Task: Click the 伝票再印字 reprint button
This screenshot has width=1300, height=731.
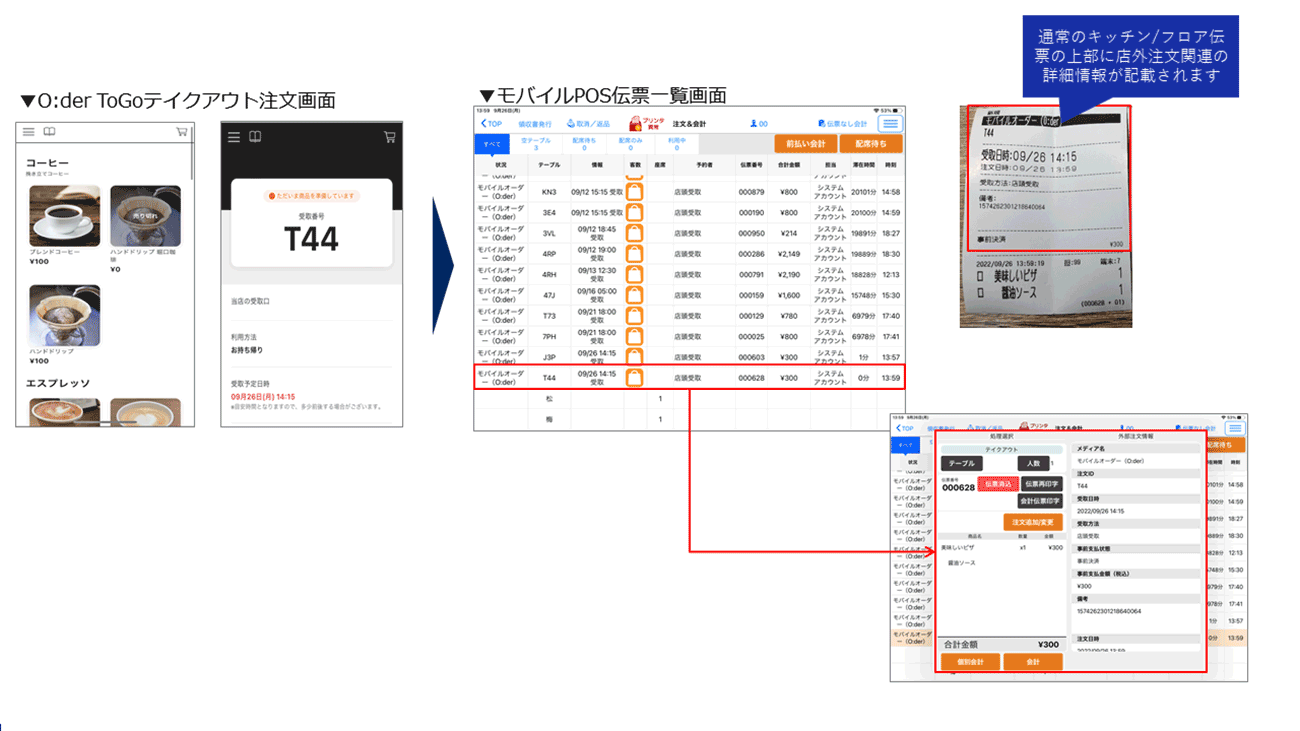Action: [1041, 484]
